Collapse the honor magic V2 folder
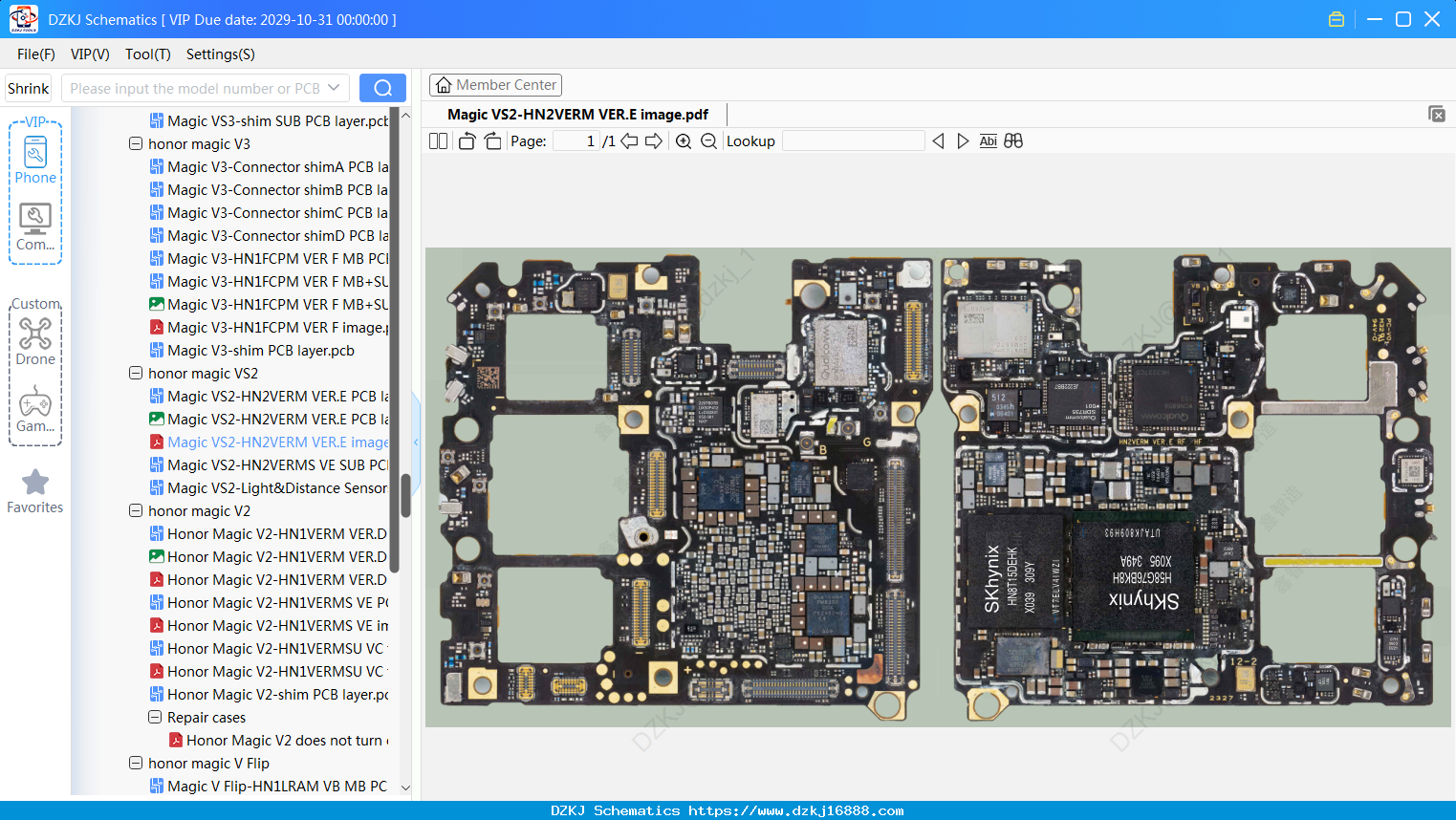Viewport: 1456px width, 820px height. [136, 511]
